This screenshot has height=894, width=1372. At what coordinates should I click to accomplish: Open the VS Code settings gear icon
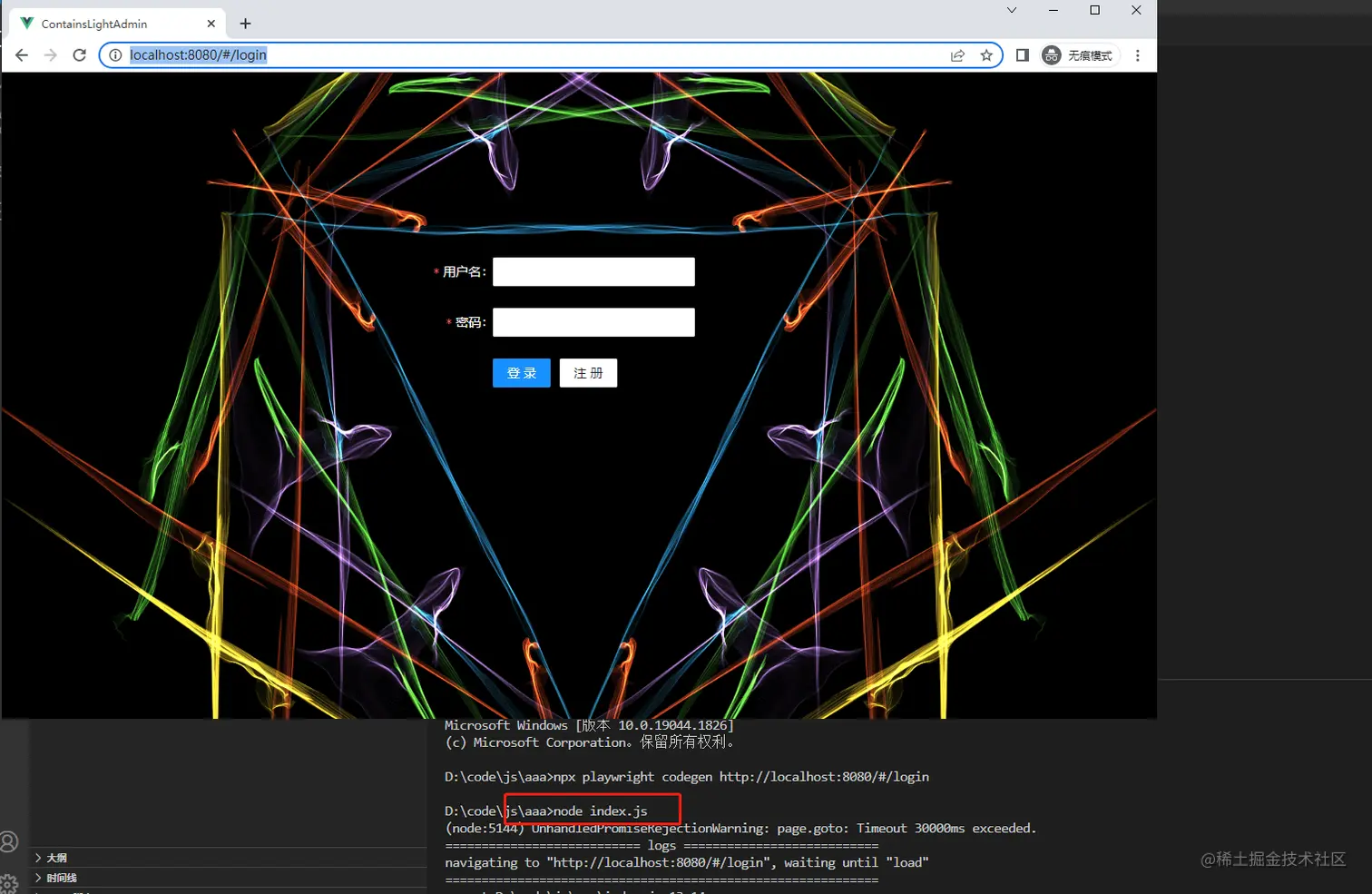click(x=9, y=884)
